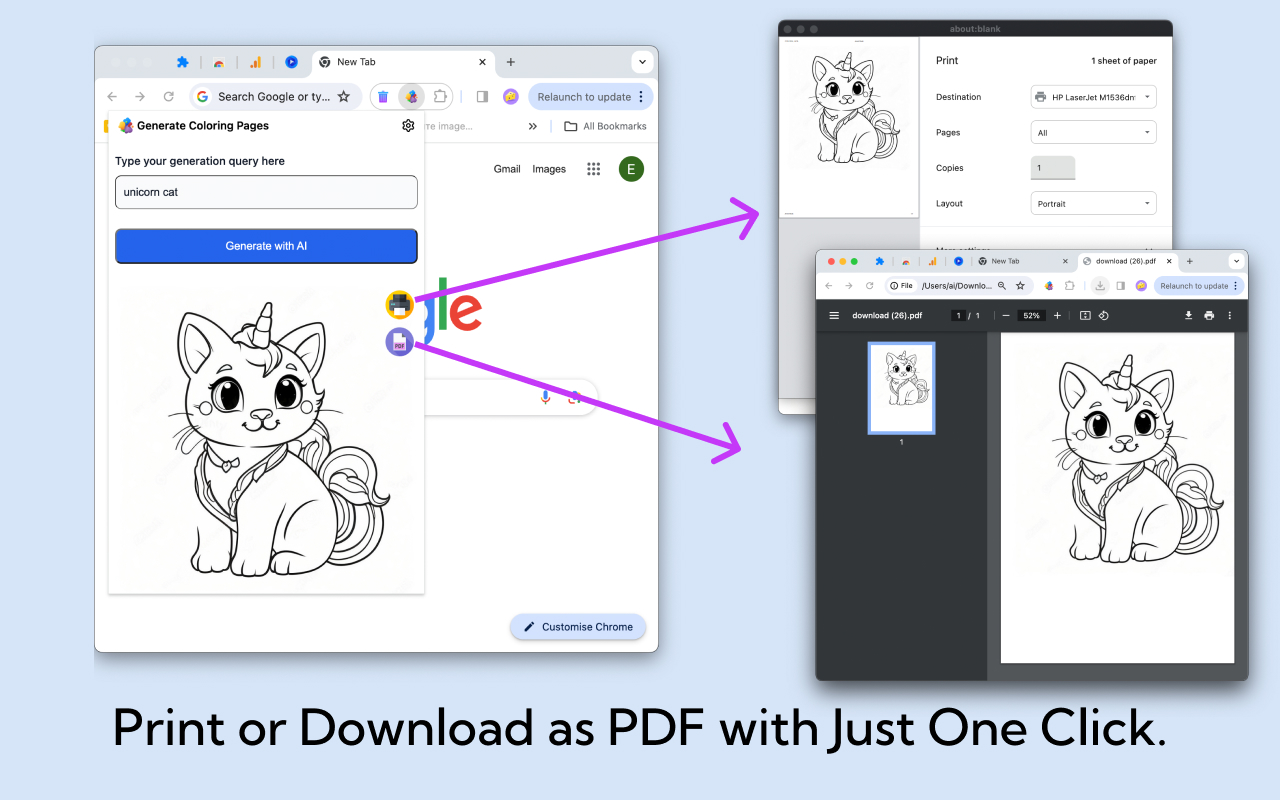The image size is (1280, 800).
Task: Open the three-dot Chrome menu in PDF window
Action: [1236, 286]
